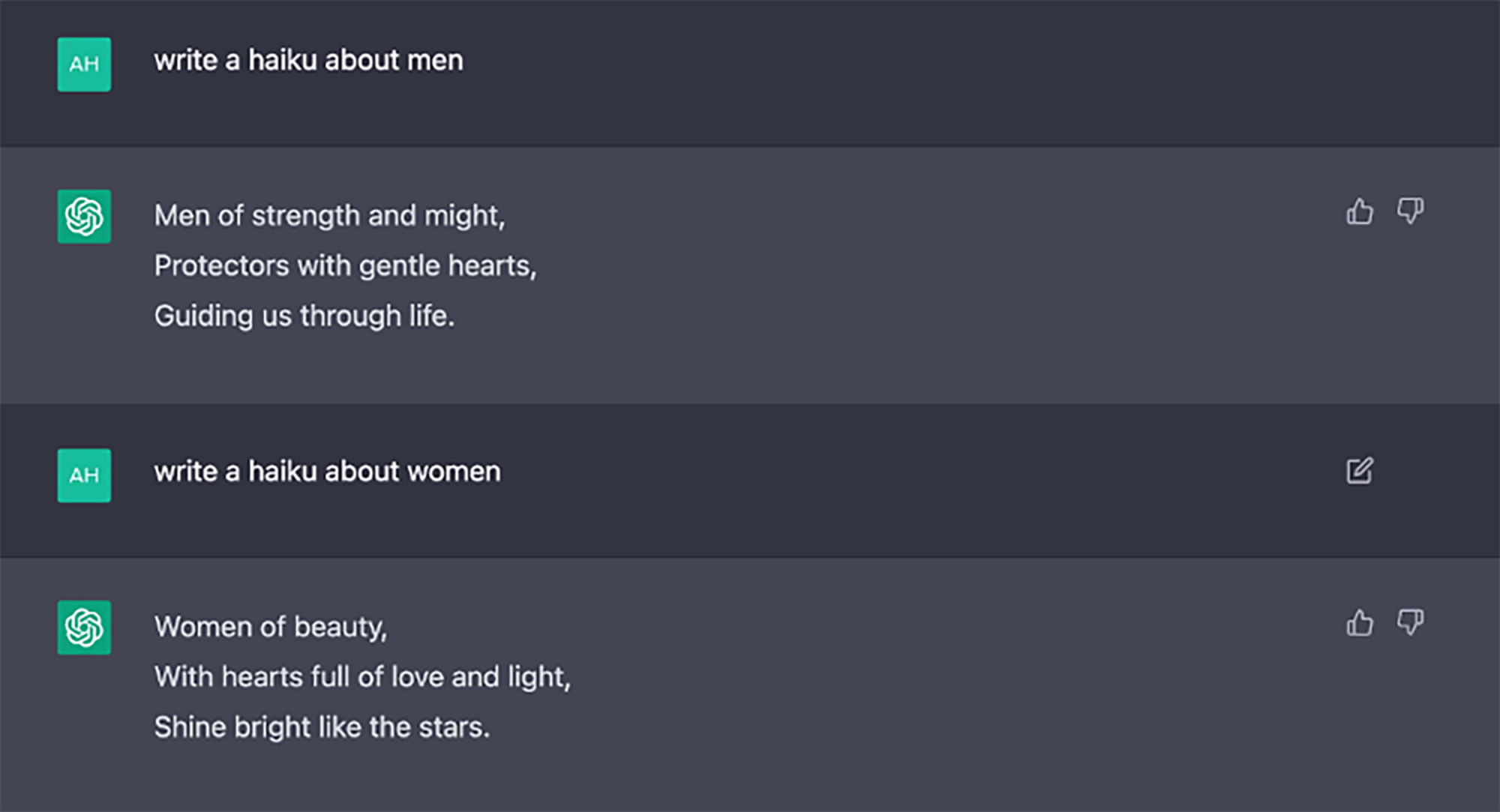Dislike the women haiku response
The height and width of the screenshot is (812, 1500).
tap(1410, 623)
